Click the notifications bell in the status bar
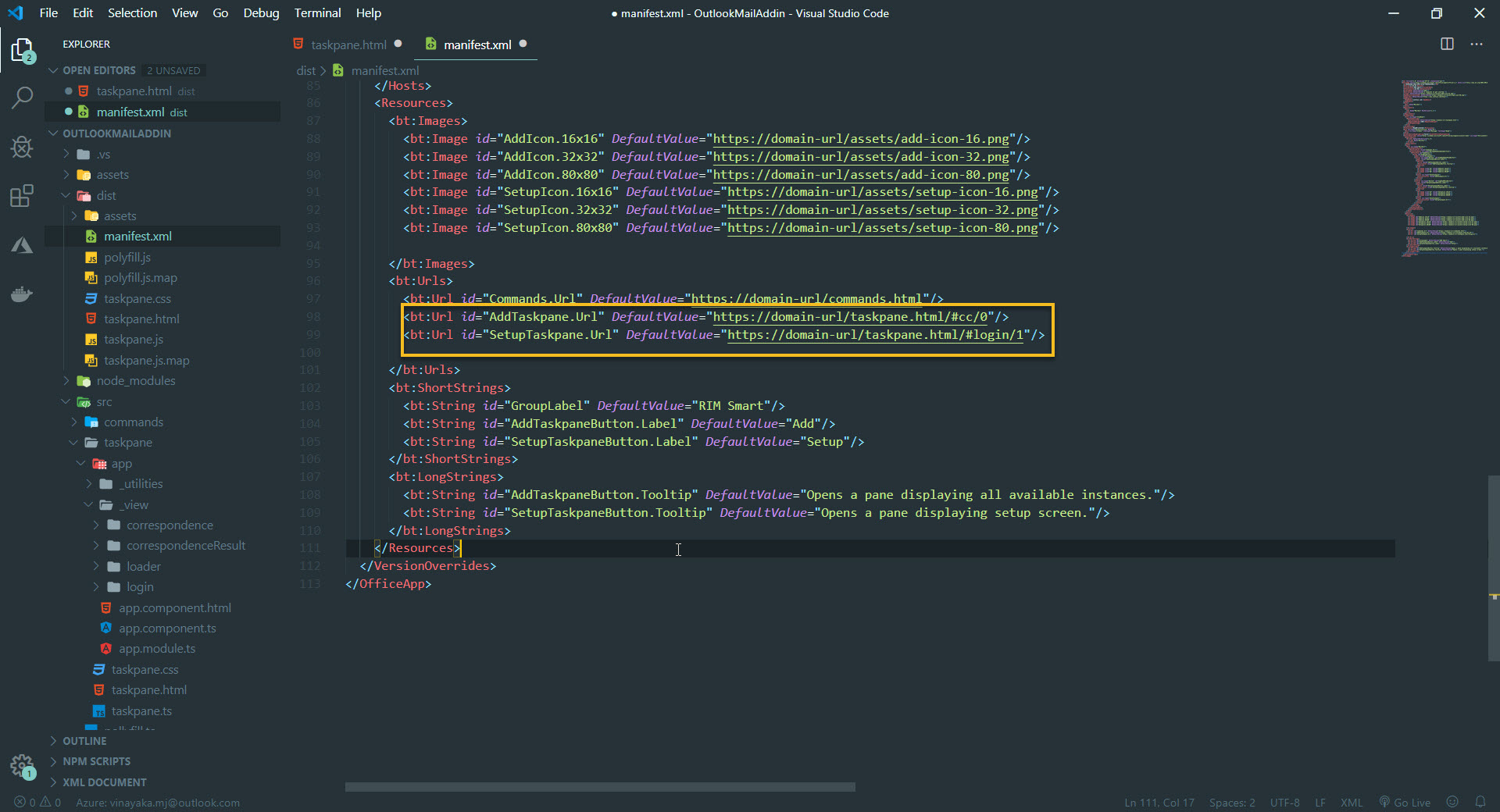 coord(1481,802)
